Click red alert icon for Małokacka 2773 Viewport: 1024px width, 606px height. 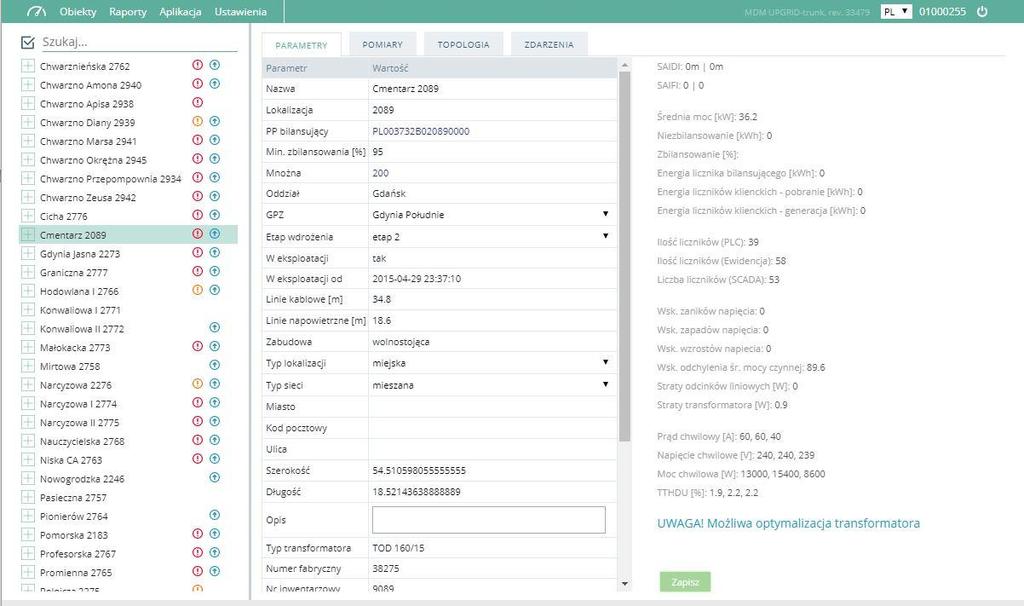(197, 346)
